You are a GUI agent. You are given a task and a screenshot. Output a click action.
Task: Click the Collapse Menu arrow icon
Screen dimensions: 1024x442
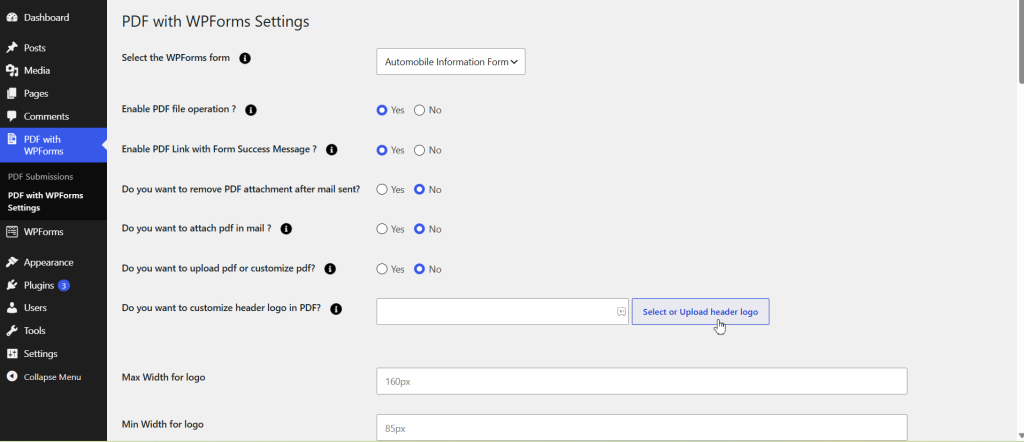[12, 377]
